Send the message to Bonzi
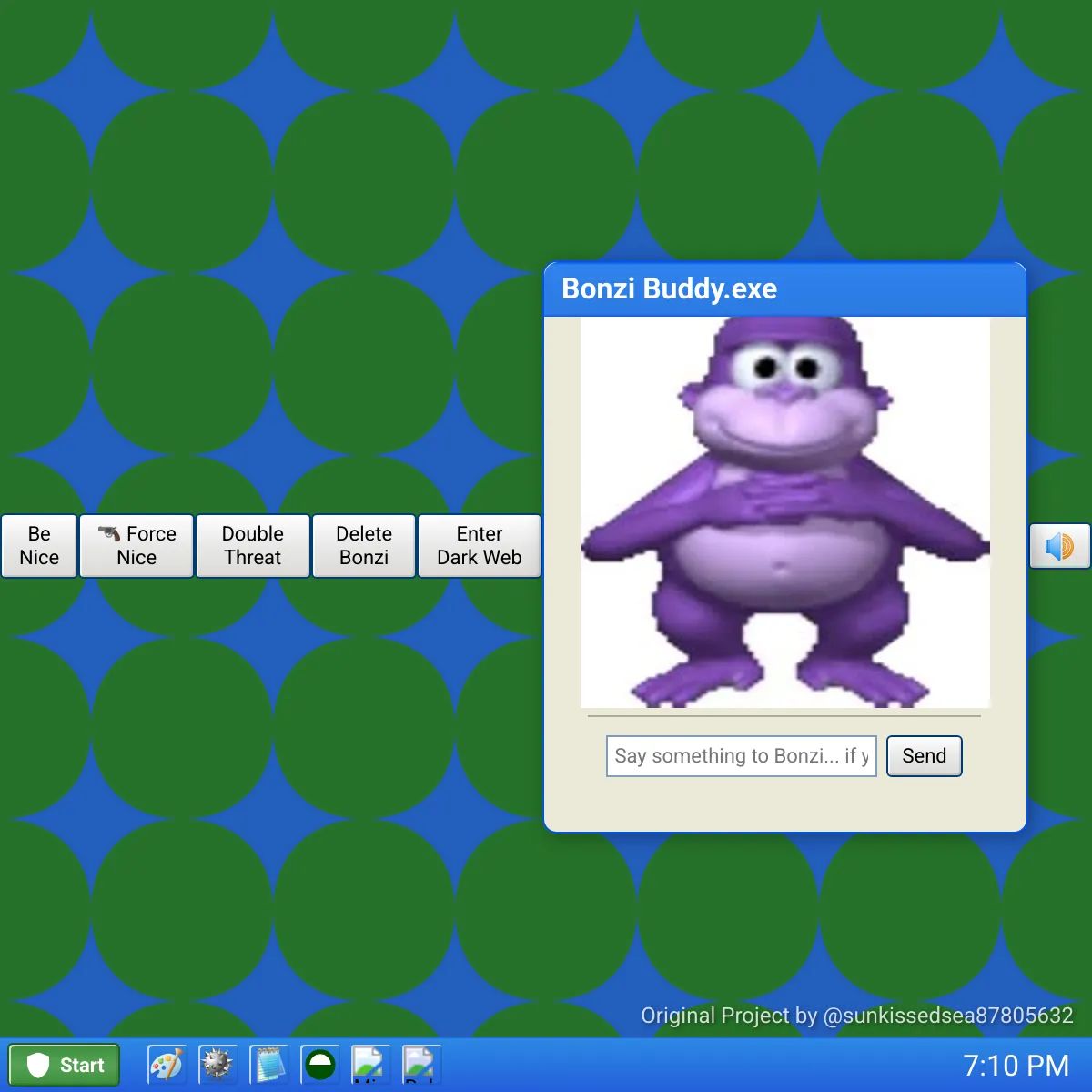The width and height of the screenshot is (1092, 1092). [x=925, y=756]
